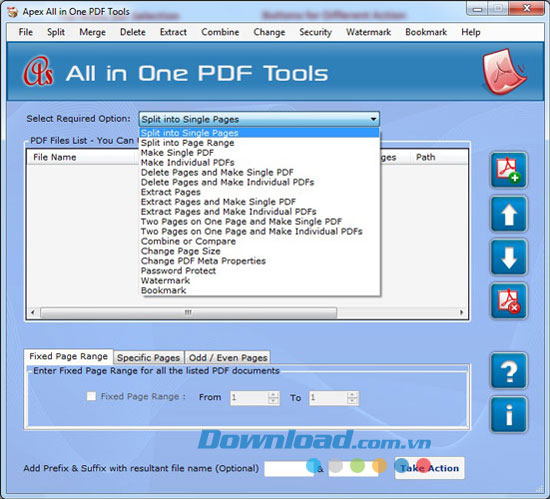550x499 pixels.
Task: Click the From page number field
Action: point(249,398)
